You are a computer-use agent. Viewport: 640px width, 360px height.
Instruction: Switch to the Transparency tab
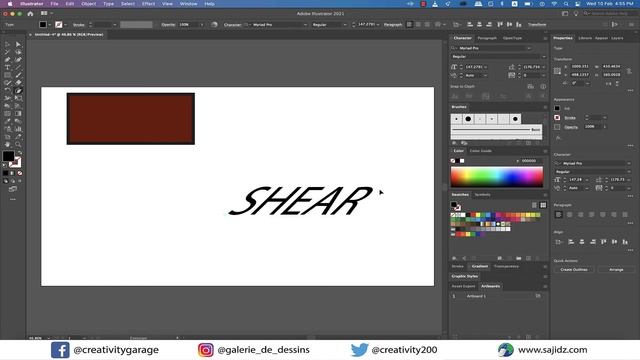(x=506, y=267)
